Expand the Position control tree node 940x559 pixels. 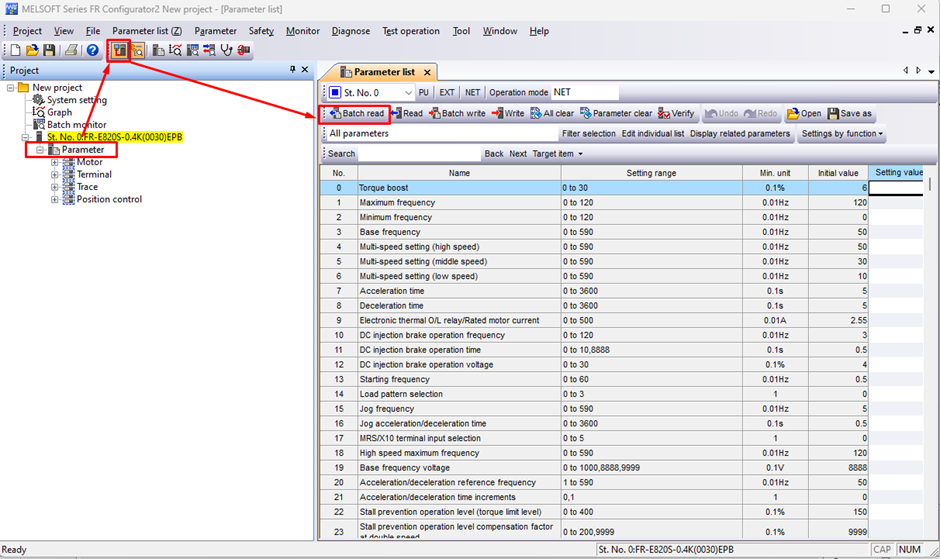click(x=55, y=200)
